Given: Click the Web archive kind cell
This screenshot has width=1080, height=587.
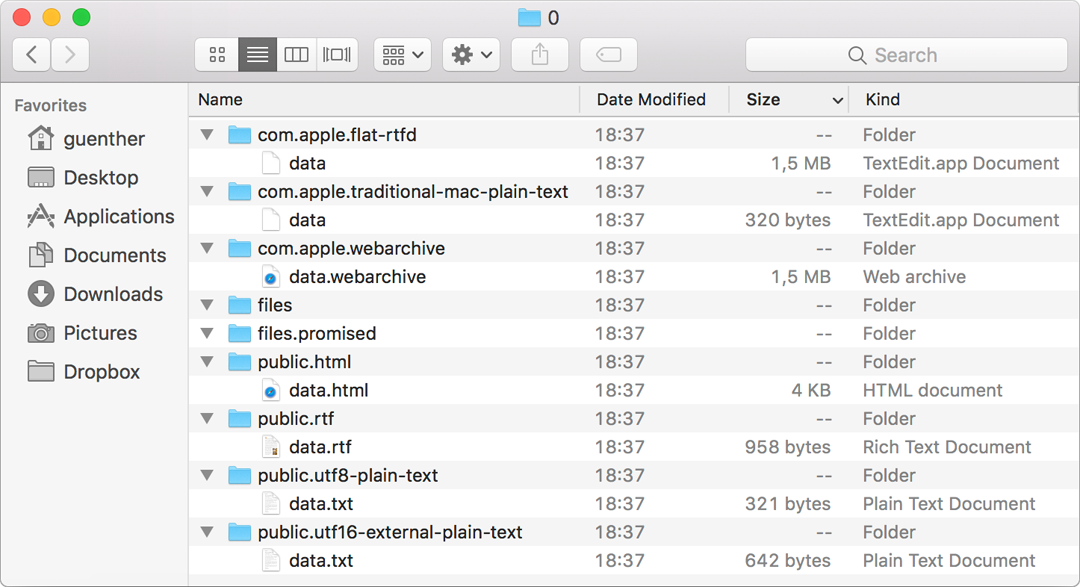Looking at the screenshot, I should pyautogui.click(x=914, y=277).
